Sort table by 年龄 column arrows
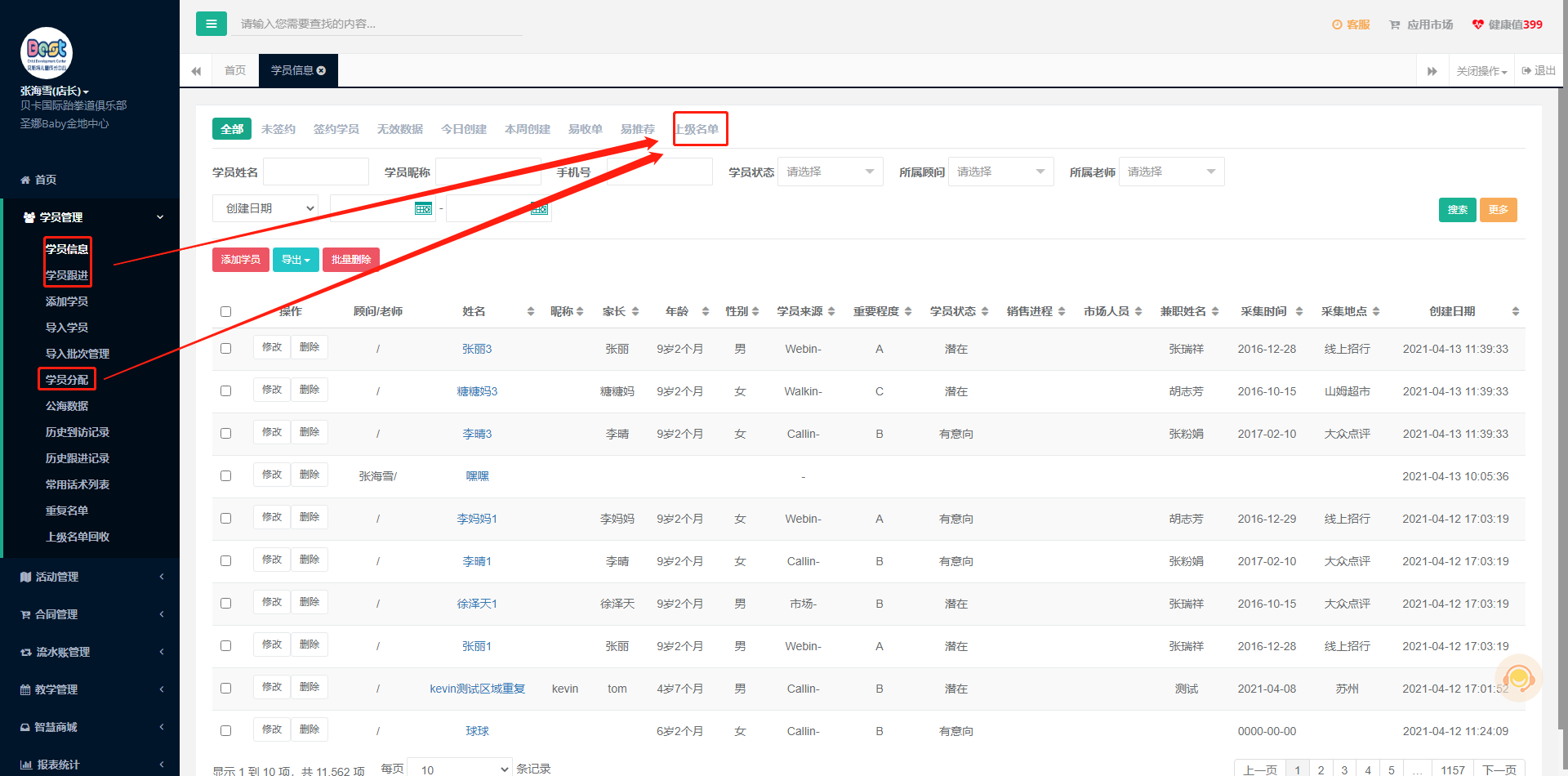Image resolution: width=1568 pixels, height=776 pixels. coord(706,311)
